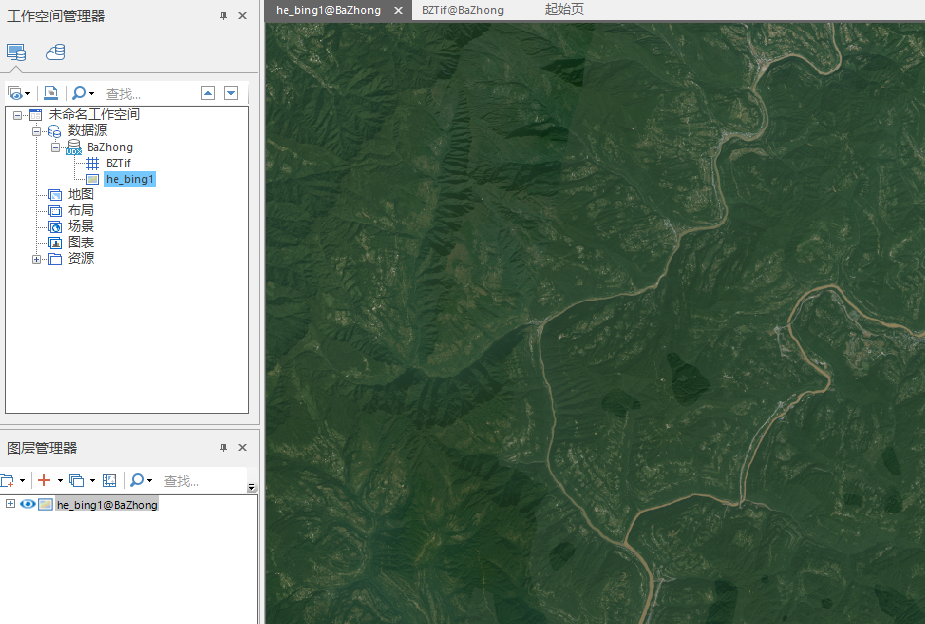
Task: Switch to the he_bing1@BaZhong tab
Action: point(329,10)
